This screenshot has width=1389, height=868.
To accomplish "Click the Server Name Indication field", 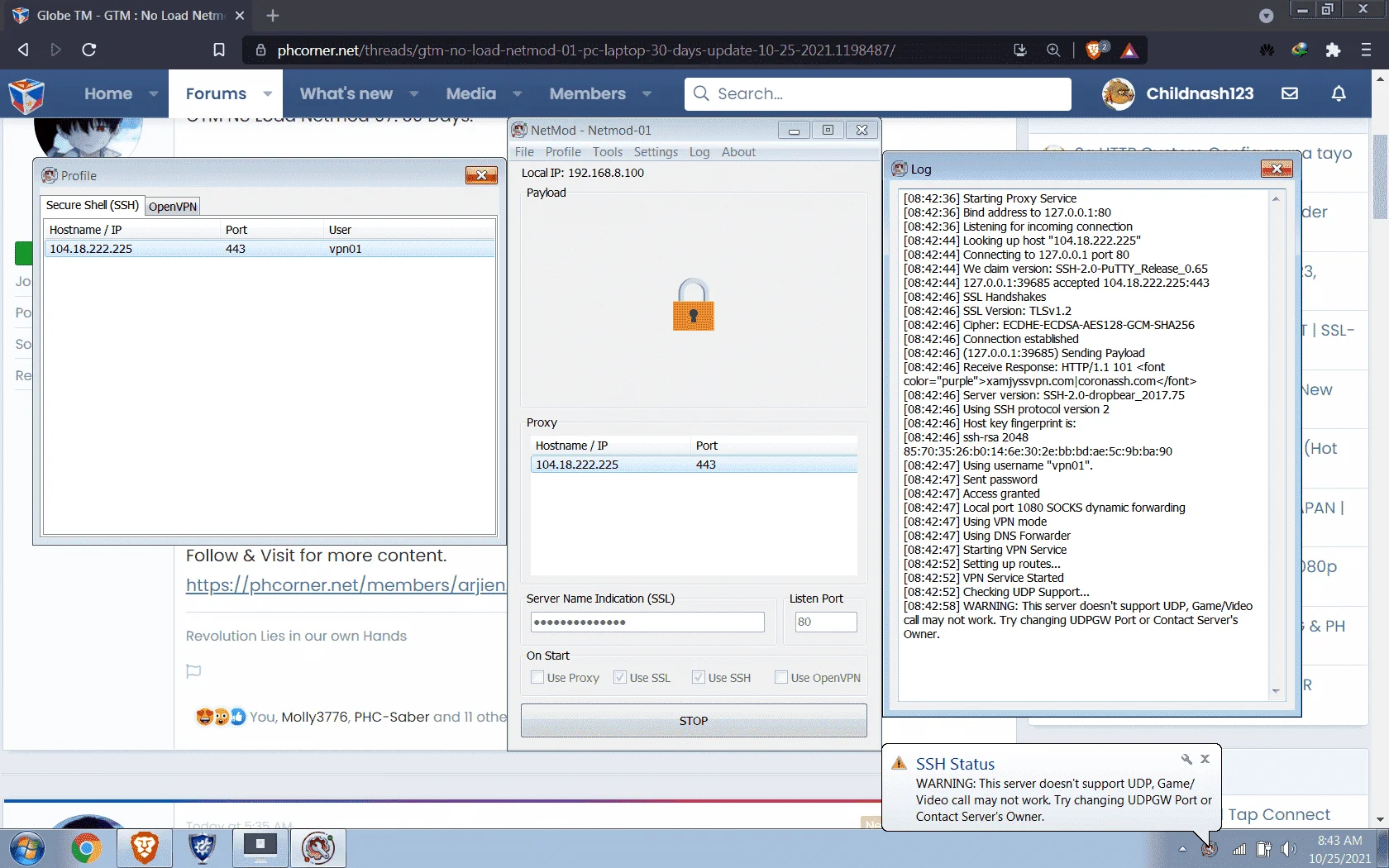I will [x=647, y=622].
